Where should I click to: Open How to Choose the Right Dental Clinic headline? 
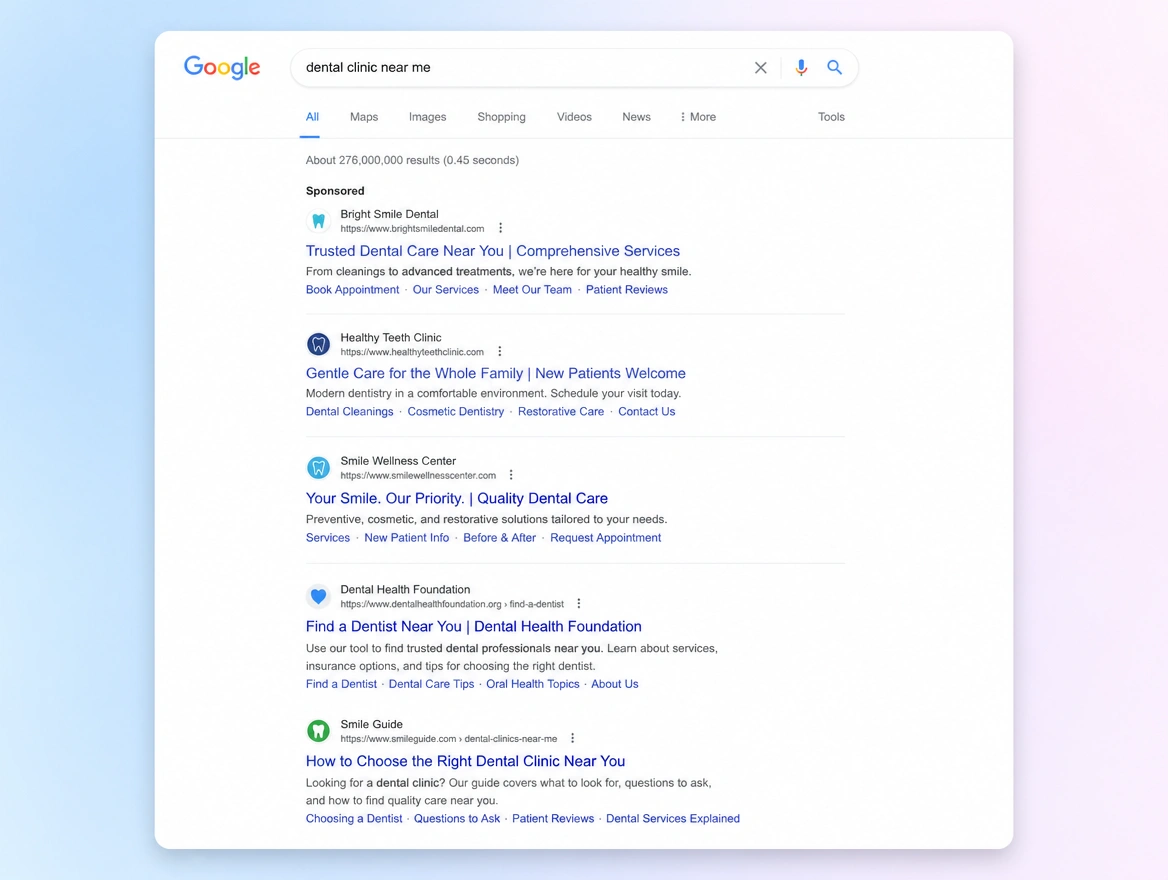coord(465,762)
